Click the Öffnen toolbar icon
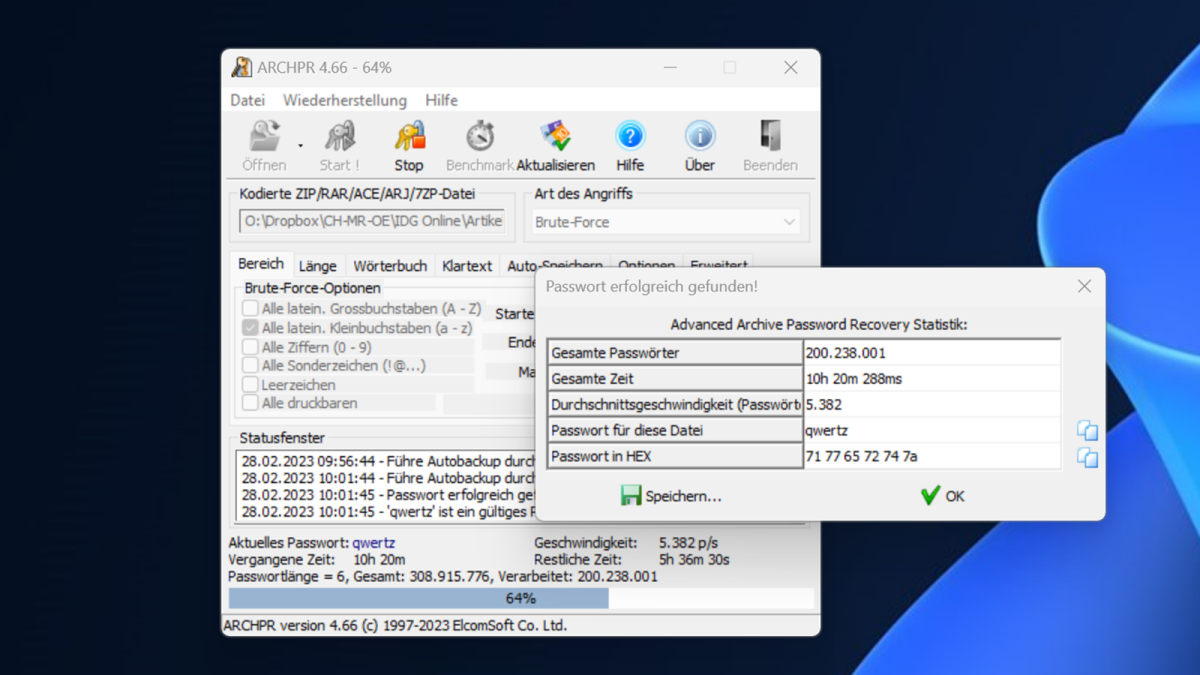1200x675 pixels. (264, 136)
